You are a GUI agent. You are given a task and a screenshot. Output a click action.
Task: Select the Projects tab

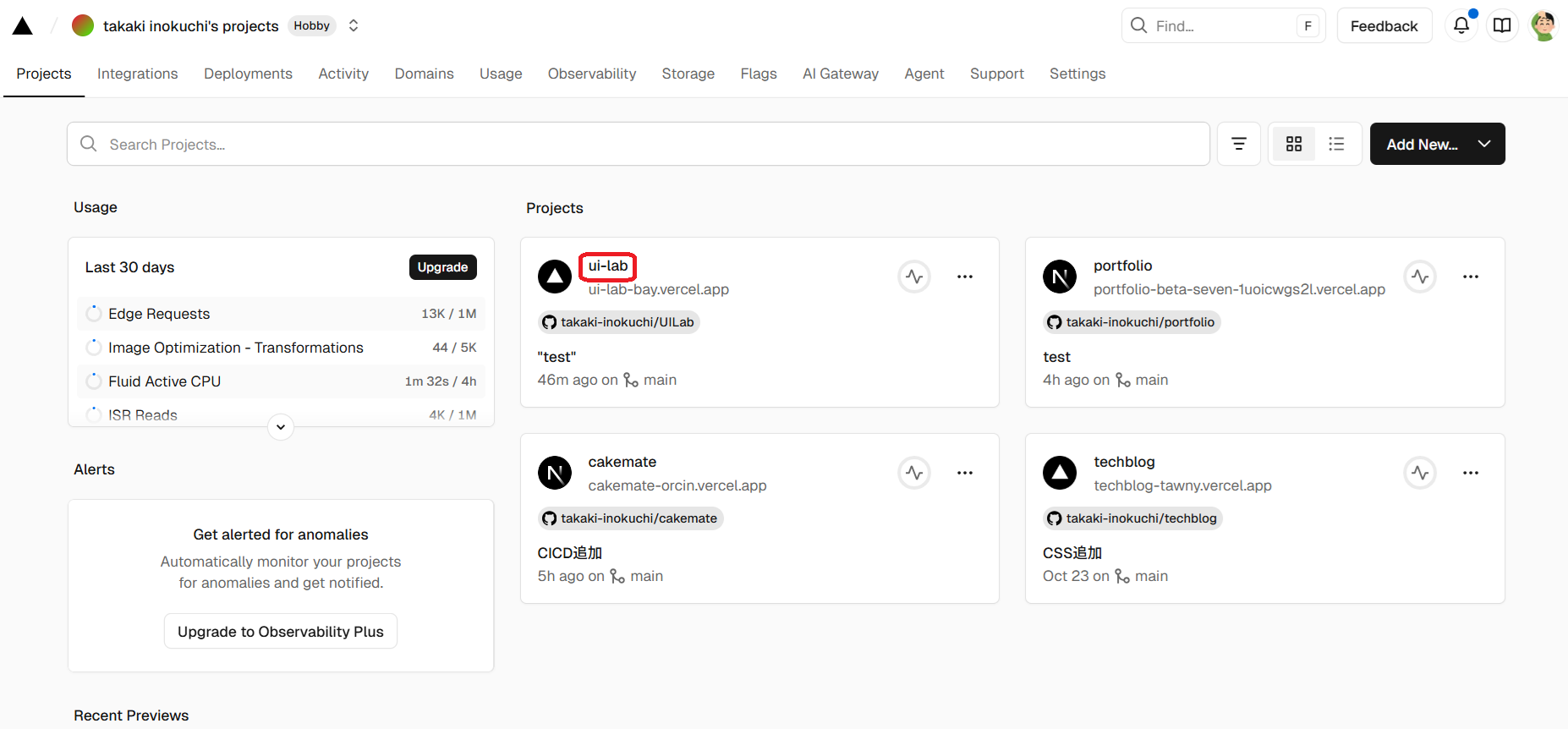pos(44,74)
